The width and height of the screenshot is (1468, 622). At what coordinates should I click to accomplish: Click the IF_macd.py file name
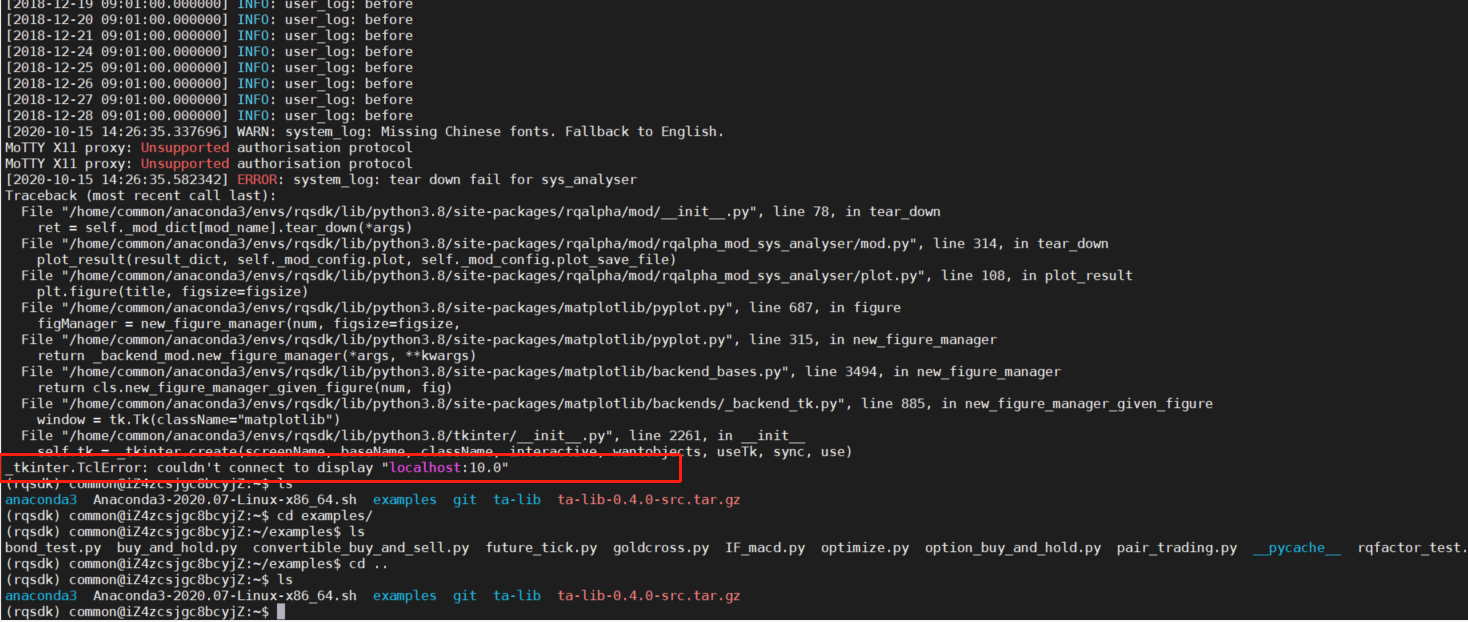click(764, 548)
